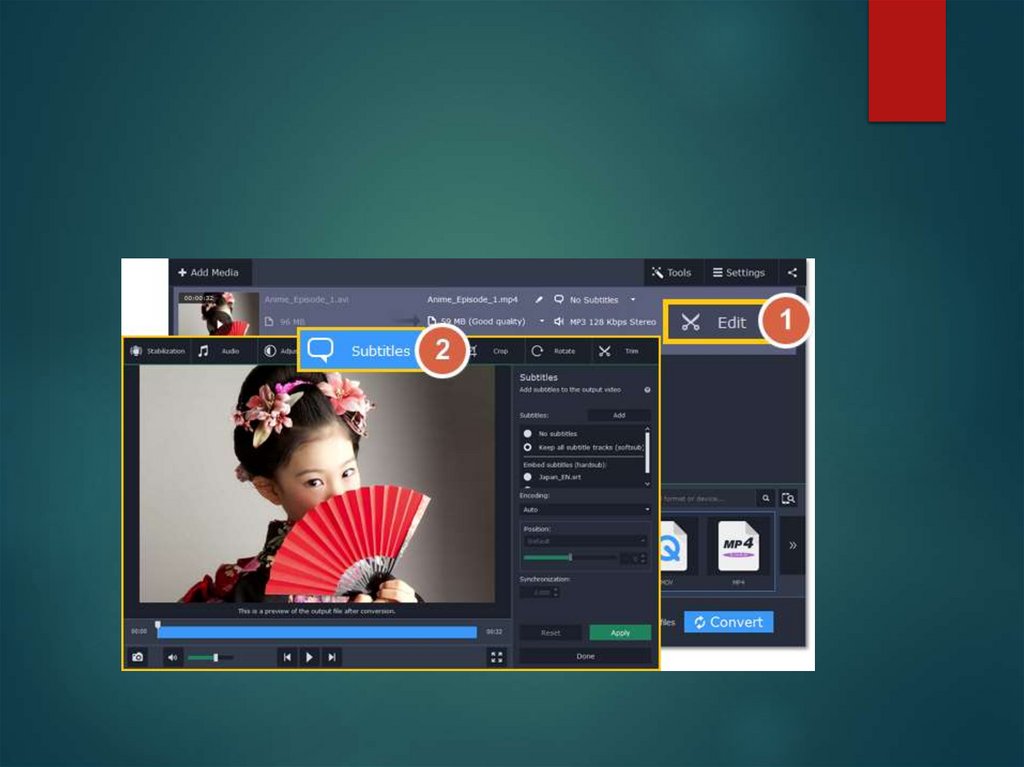The image size is (1024, 767).
Task: Select the MOV QuickTime format preset
Action: click(x=671, y=551)
